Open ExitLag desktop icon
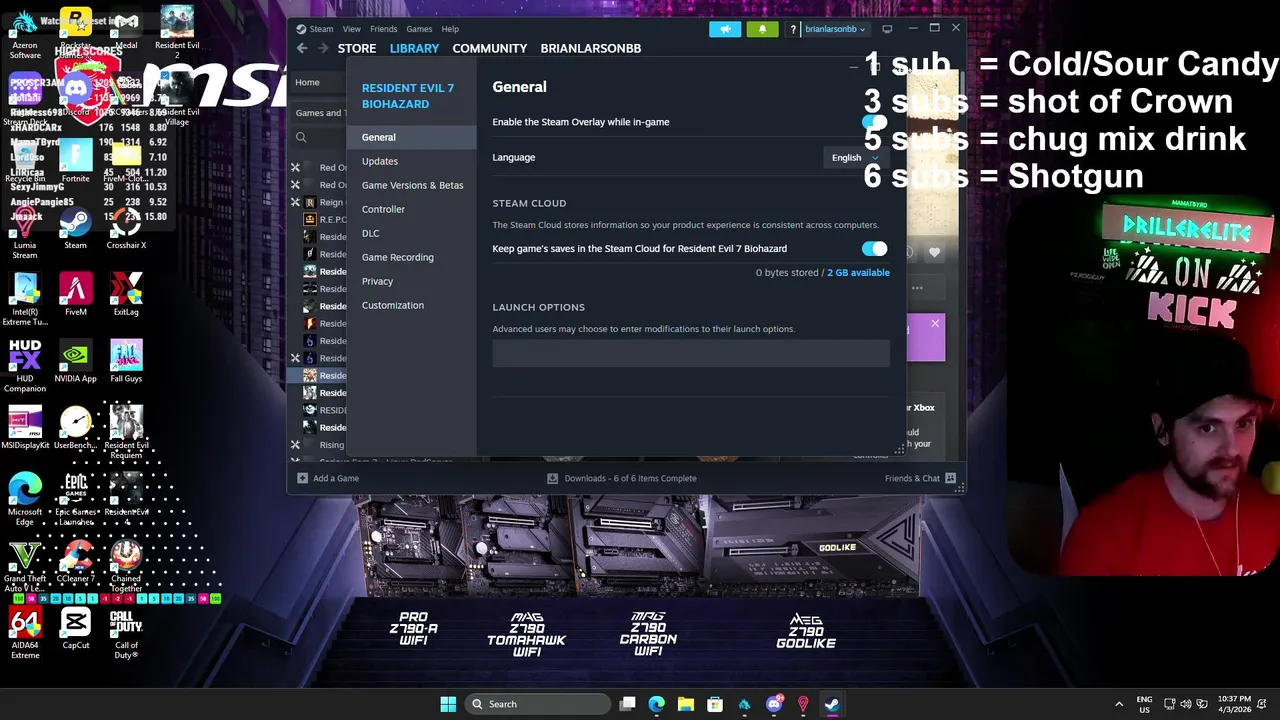The height and width of the screenshot is (720, 1280). coord(126,295)
